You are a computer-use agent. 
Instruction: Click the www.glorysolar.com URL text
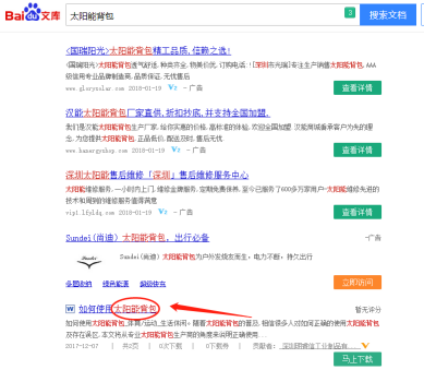(x=95, y=88)
